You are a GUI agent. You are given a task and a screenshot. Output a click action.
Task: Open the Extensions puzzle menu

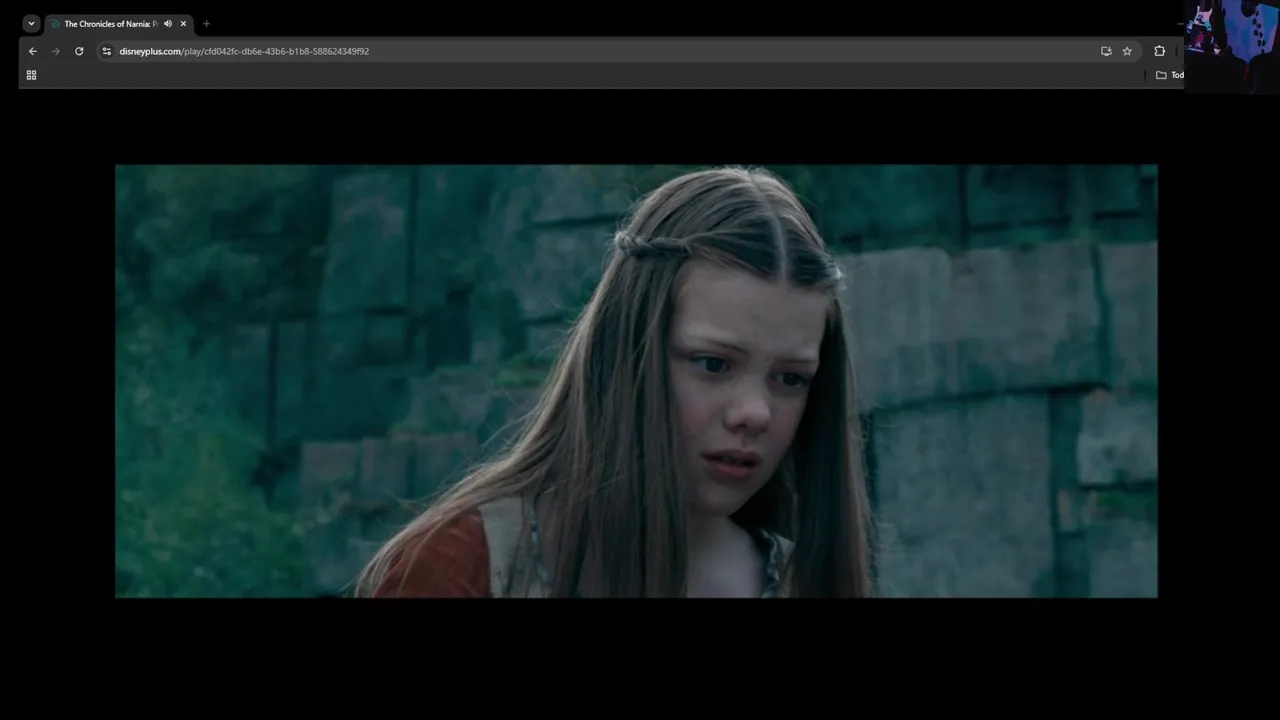click(x=1160, y=51)
